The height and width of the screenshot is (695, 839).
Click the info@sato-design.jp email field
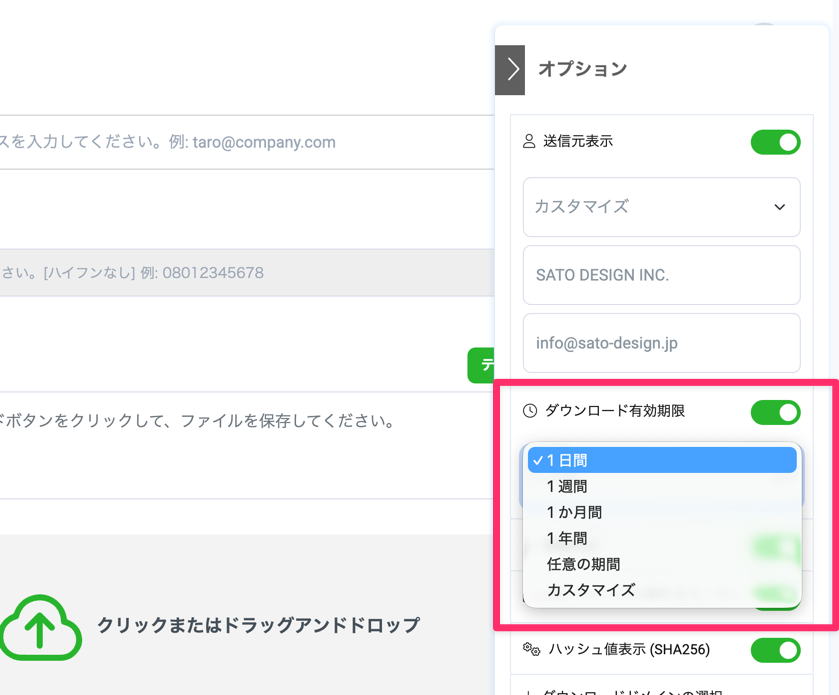661,343
